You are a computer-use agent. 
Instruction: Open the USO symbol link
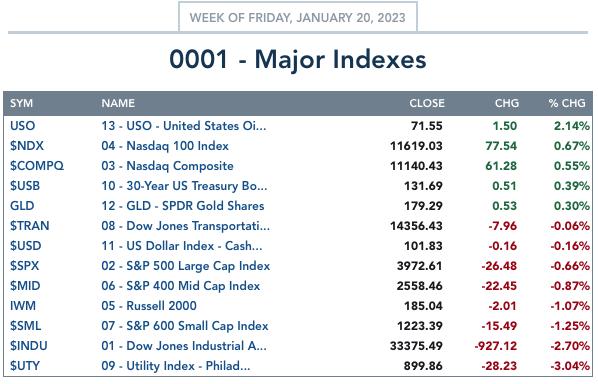(23, 126)
